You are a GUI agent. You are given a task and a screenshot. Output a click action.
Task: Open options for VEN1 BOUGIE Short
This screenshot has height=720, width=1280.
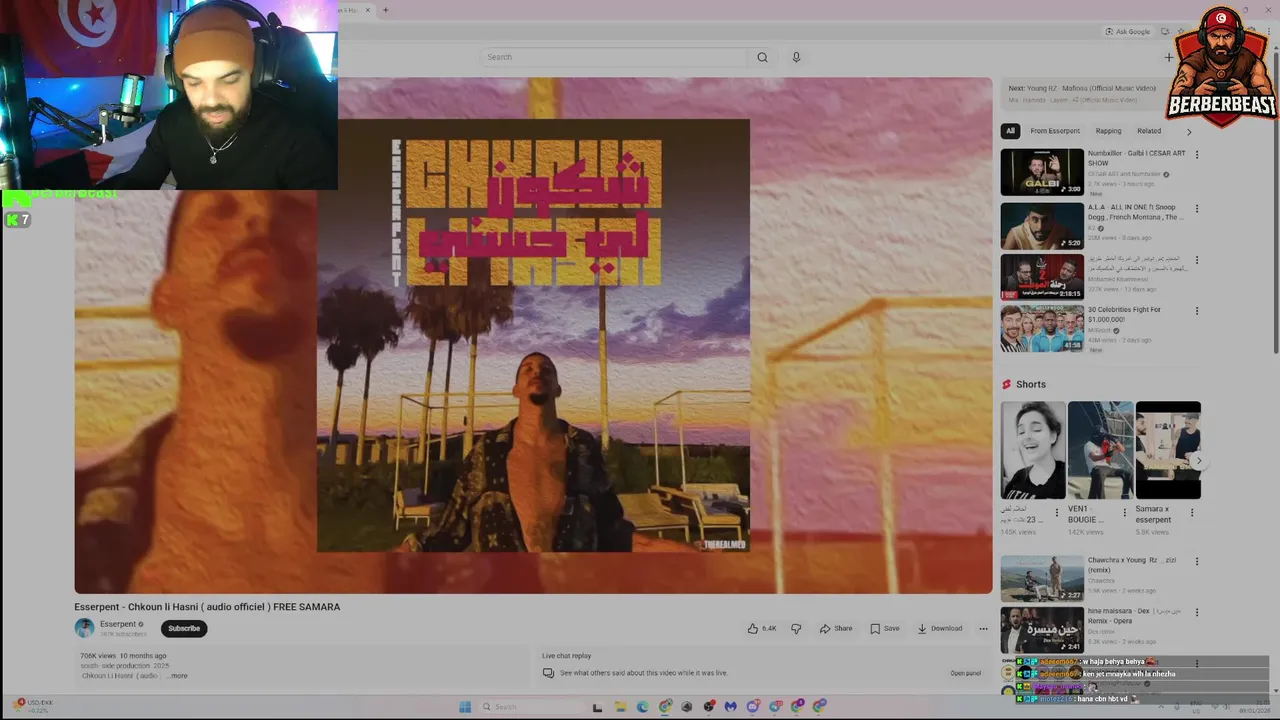pyautogui.click(x=1124, y=512)
